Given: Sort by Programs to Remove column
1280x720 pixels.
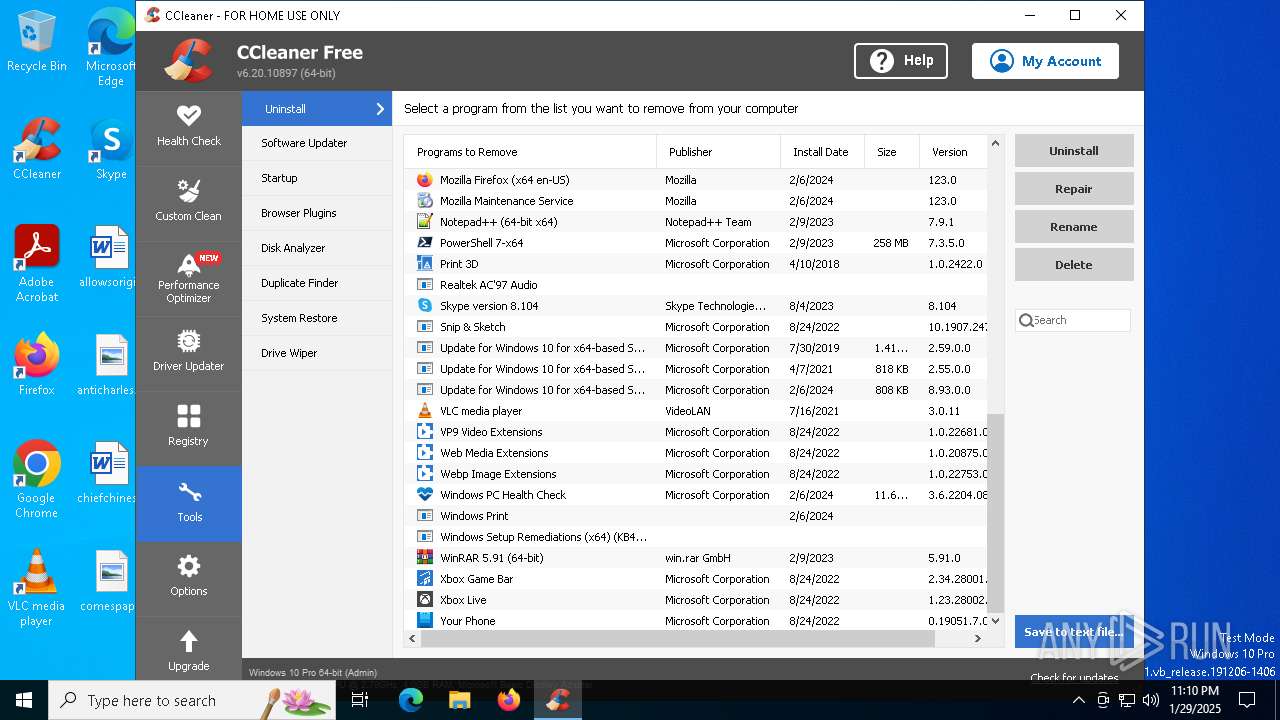Looking at the screenshot, I should (x=530, y=152).
